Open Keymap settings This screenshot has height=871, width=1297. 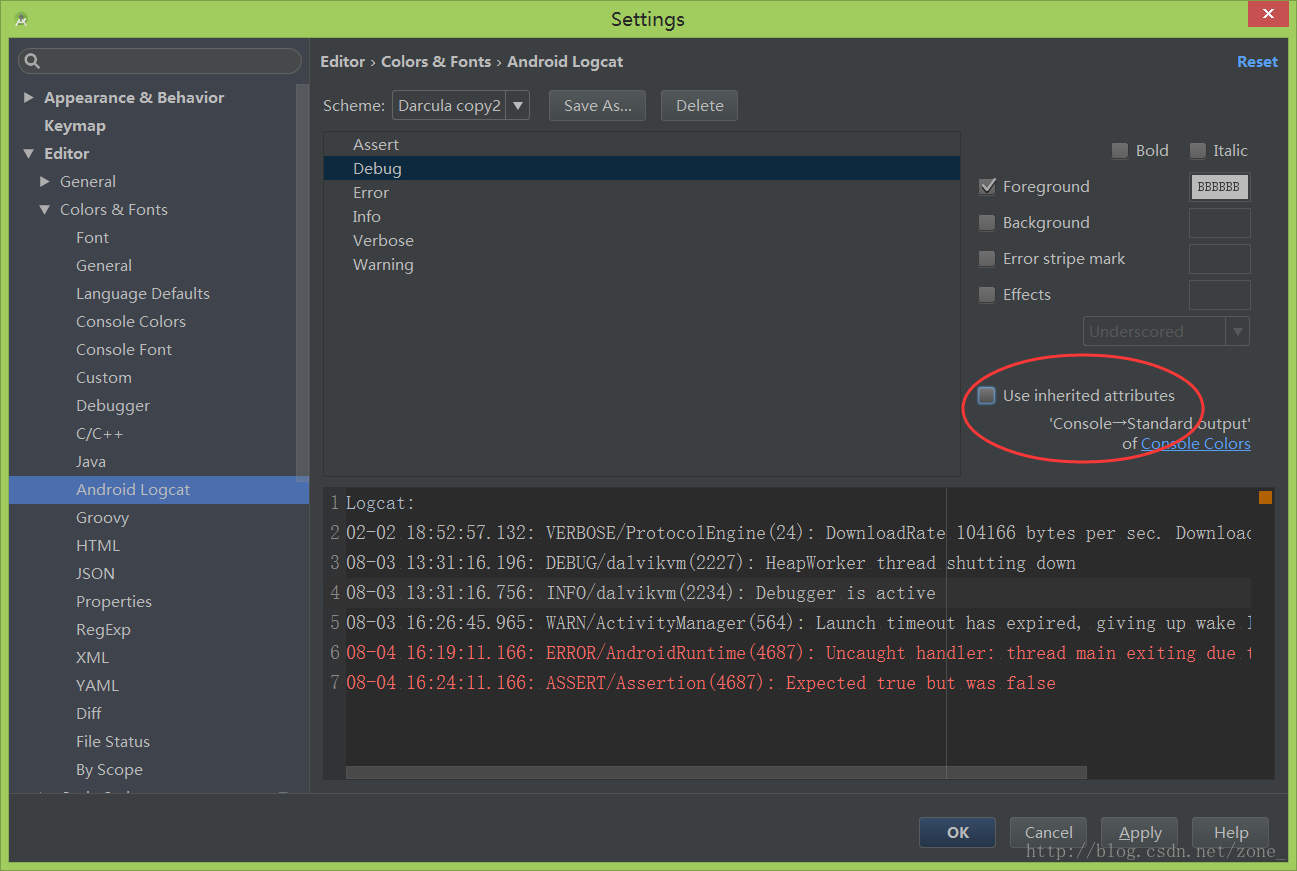tap(75, 126)
